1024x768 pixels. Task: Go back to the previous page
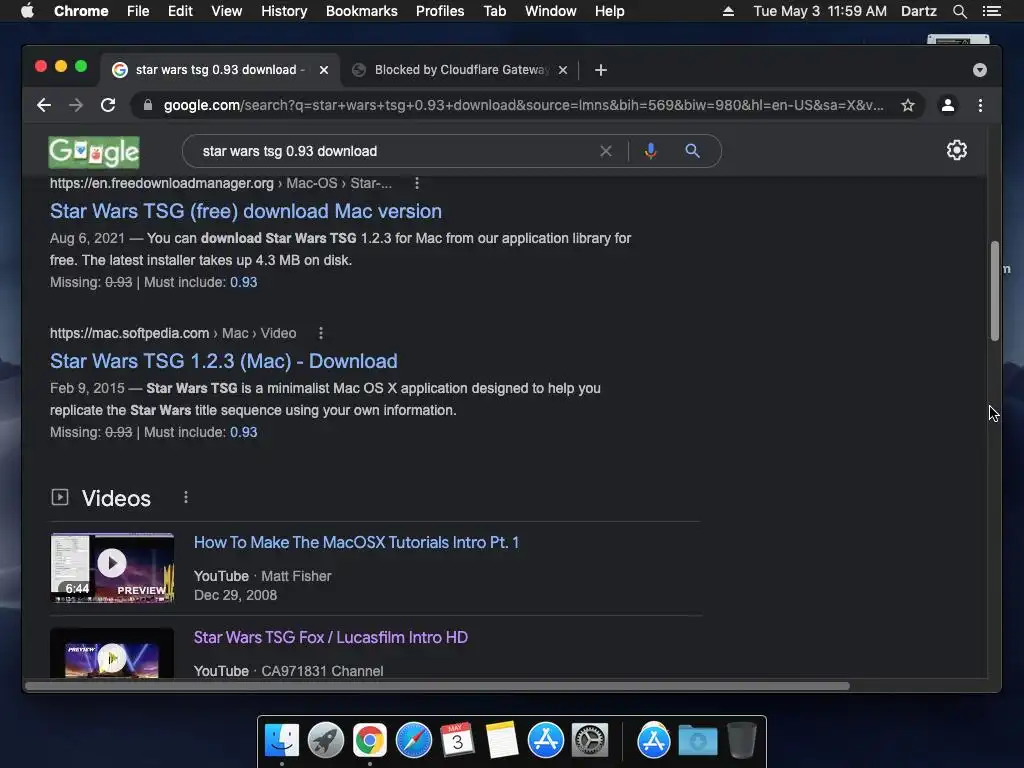pos(44,105)
